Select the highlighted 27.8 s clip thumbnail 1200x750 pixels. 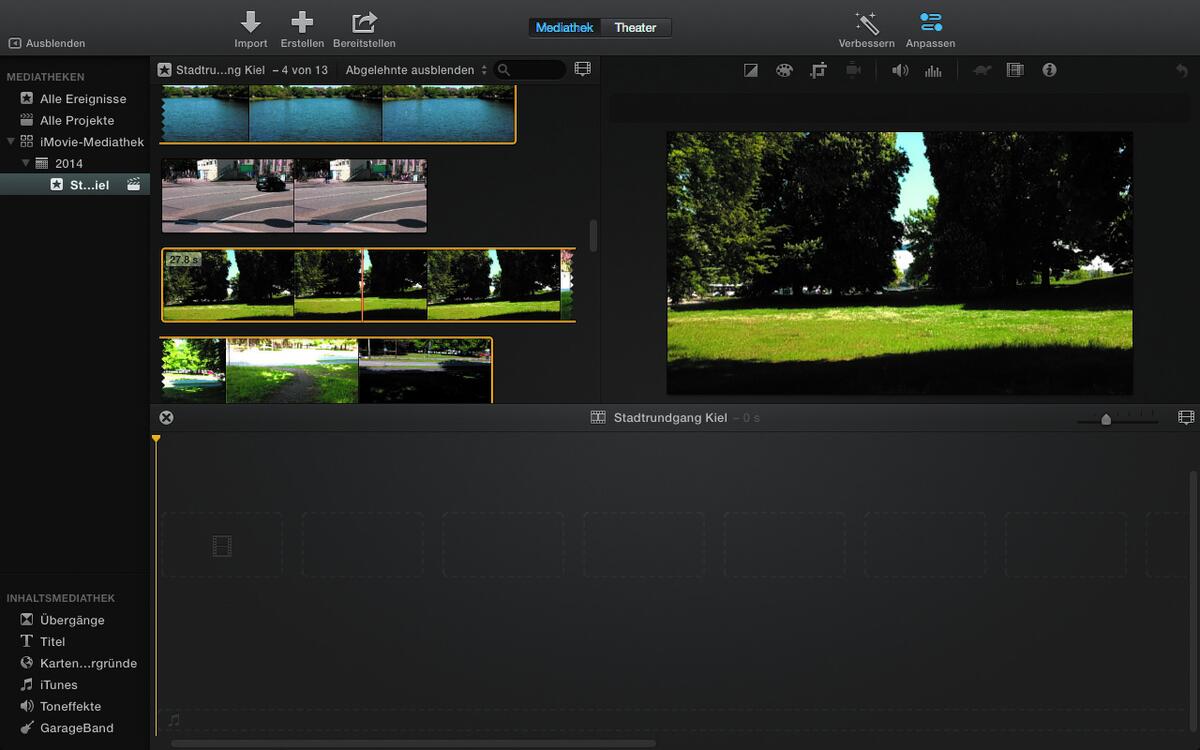click(x=365, y=283)
